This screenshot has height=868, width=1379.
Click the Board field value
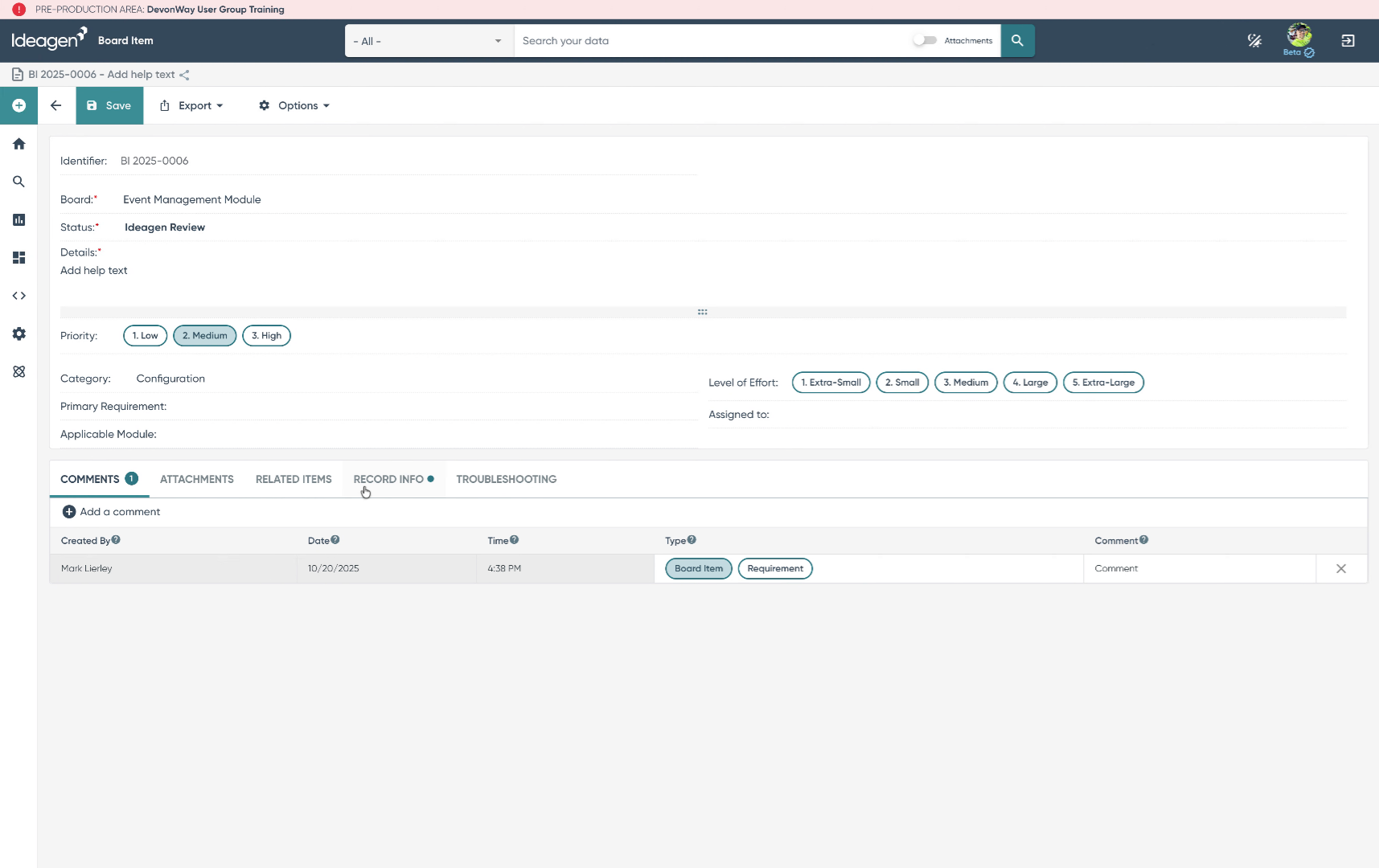click(191, 199)
